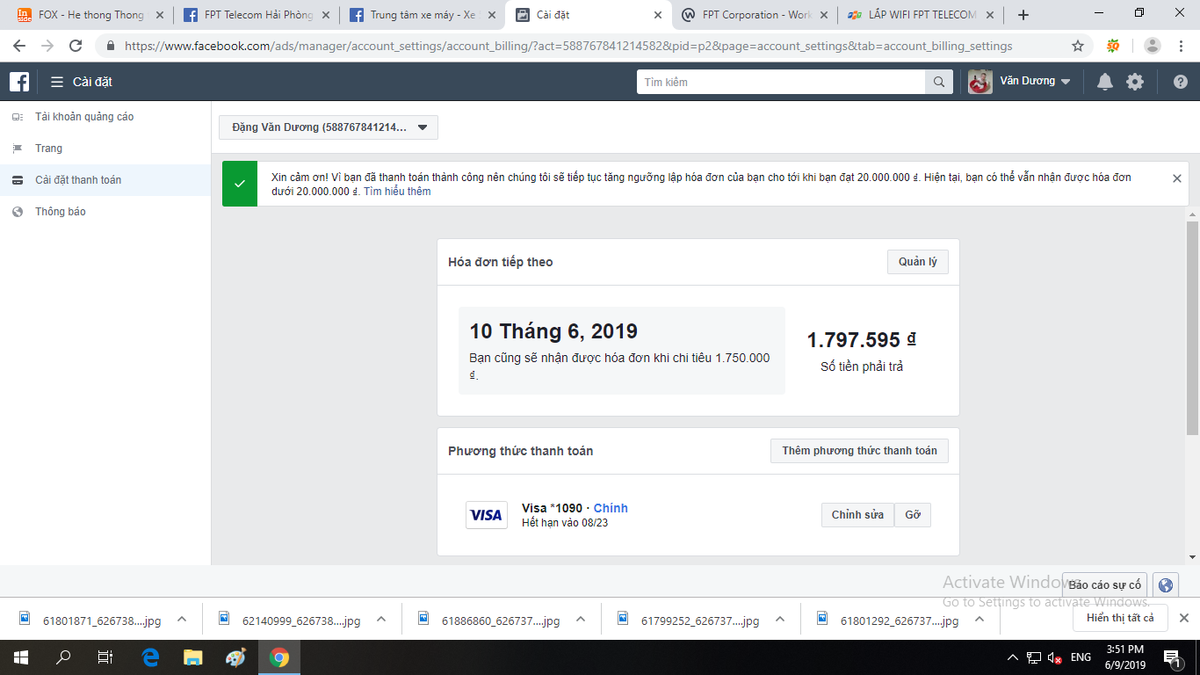Open Trang in the sidebar
The image size is (1200, 675).
tap(48, 149)
